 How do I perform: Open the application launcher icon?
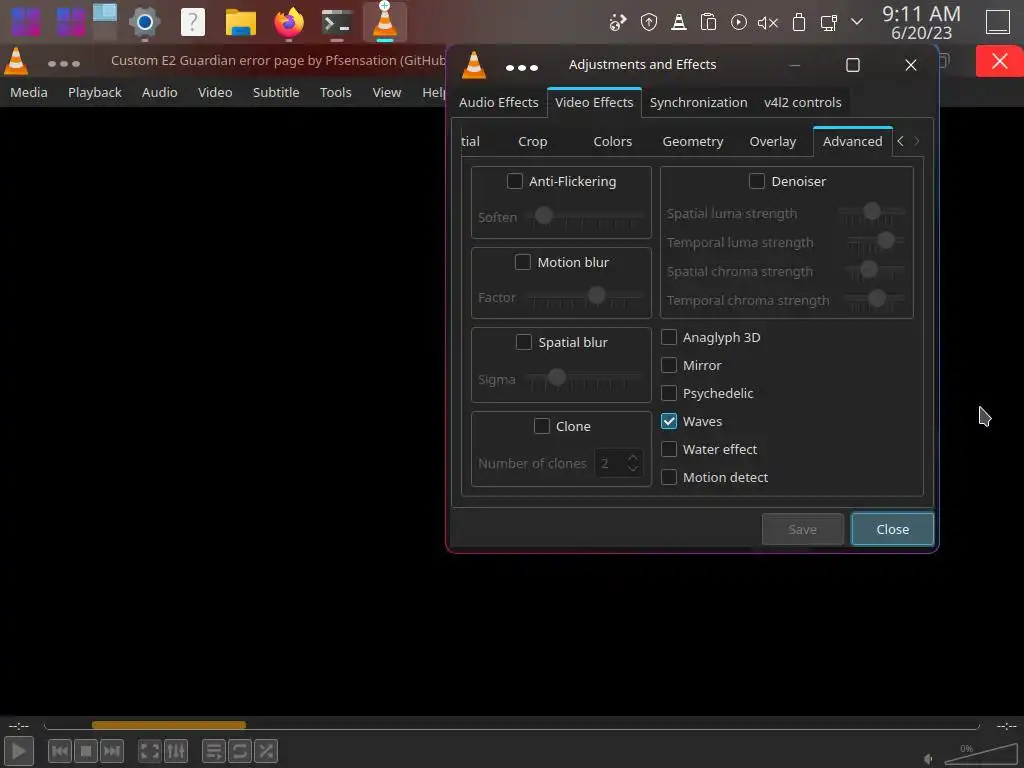point(26,22)
